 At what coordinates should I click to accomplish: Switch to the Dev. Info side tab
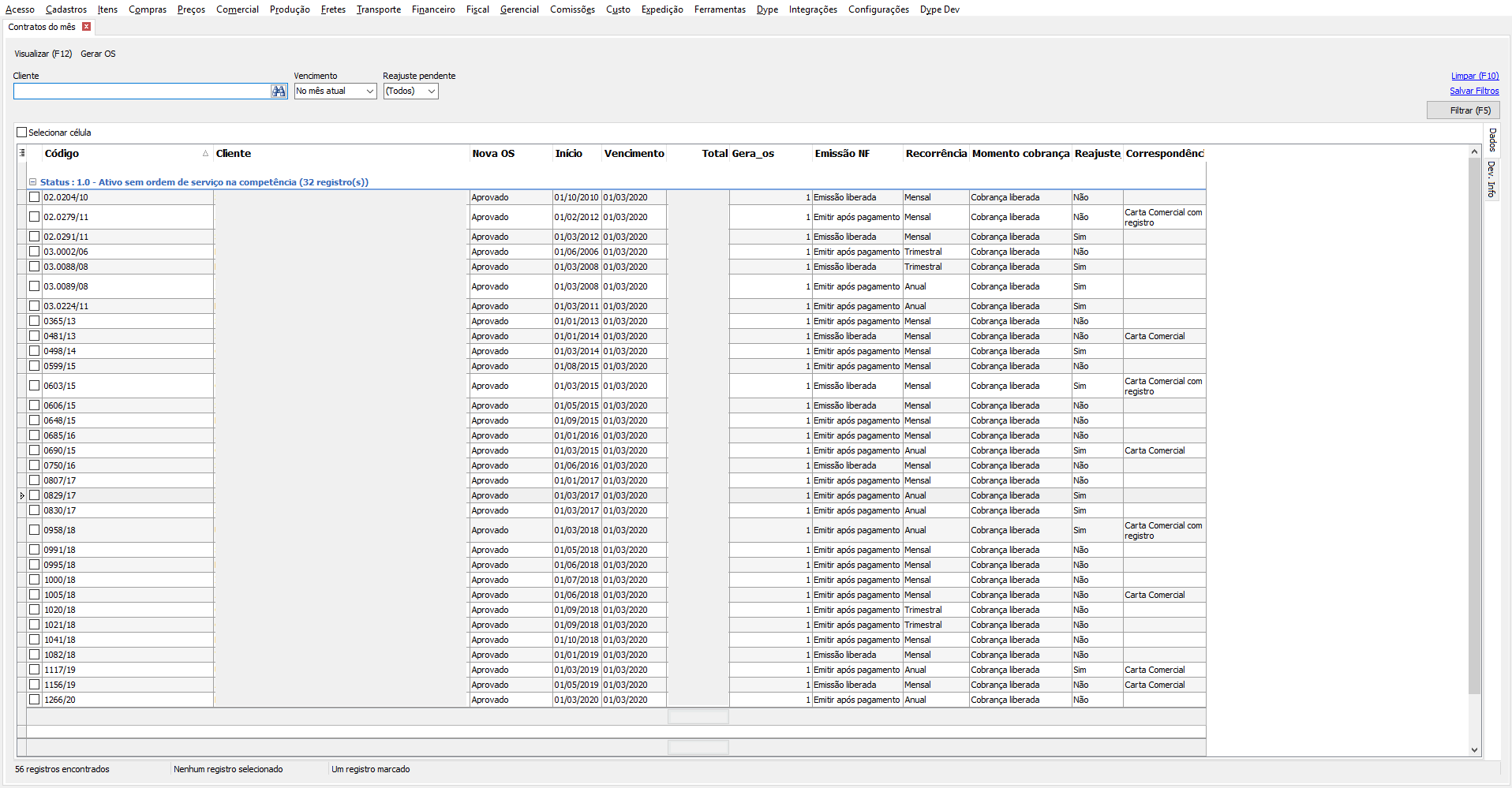tap(1492, 179)
